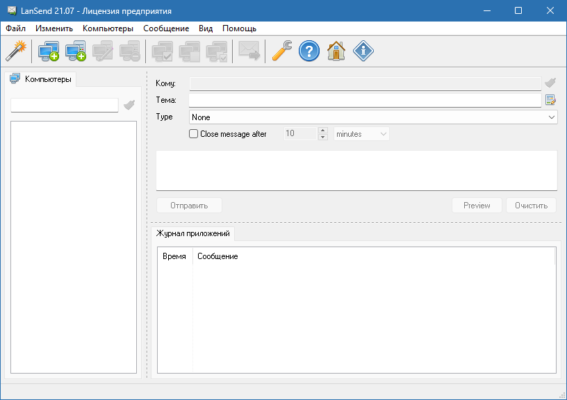The width and height of the screenshot is (567, 400).
Task: Click the Отправить button
Action: [x=189, y=205]
